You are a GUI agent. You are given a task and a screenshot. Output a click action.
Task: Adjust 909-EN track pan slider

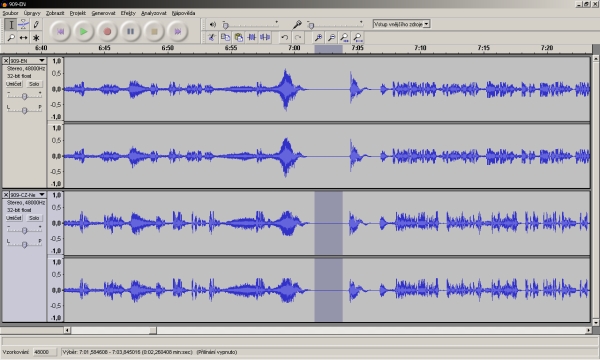(x=24, y=110)
